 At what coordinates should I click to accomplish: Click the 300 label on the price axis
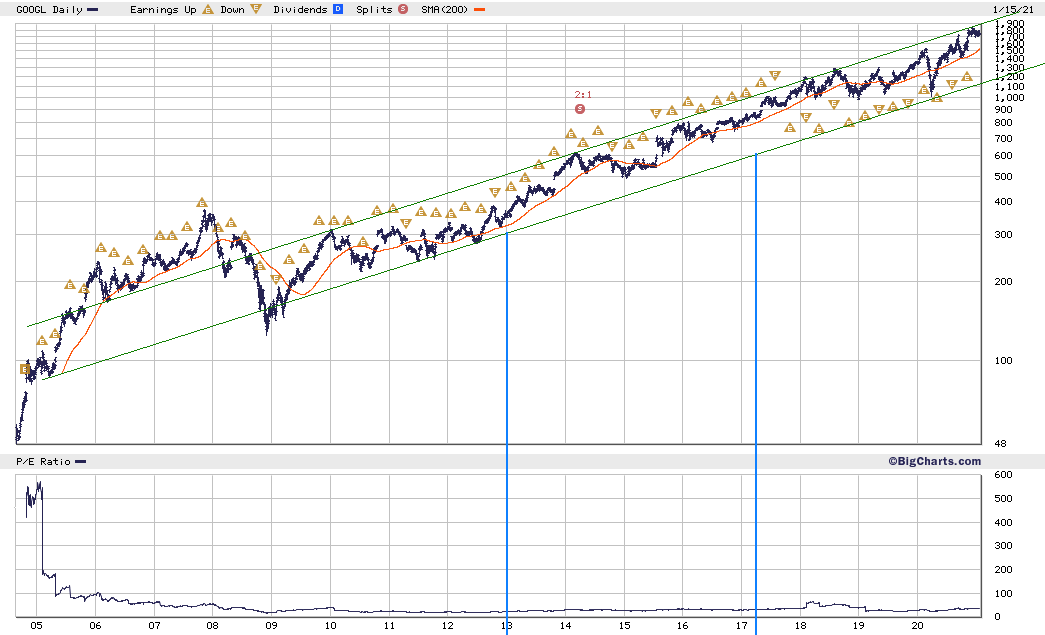point(1003,235)
